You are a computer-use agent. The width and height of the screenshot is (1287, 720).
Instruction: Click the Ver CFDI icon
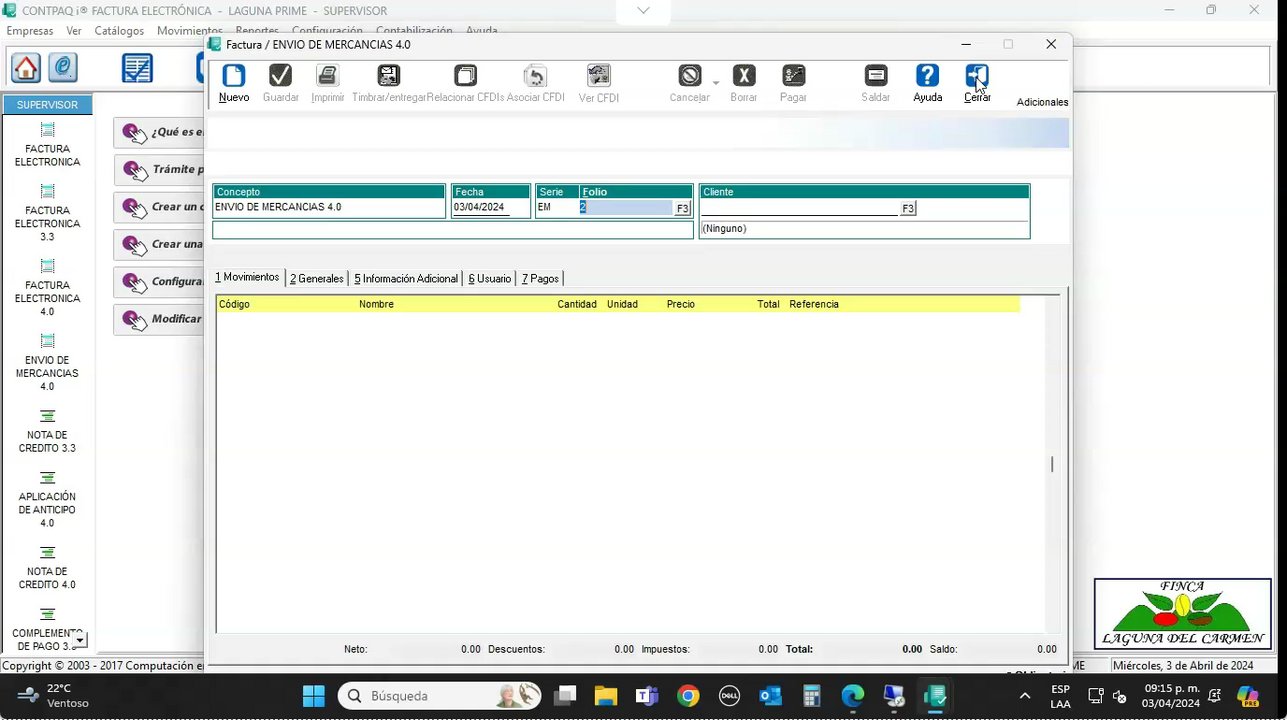(598, 76)
